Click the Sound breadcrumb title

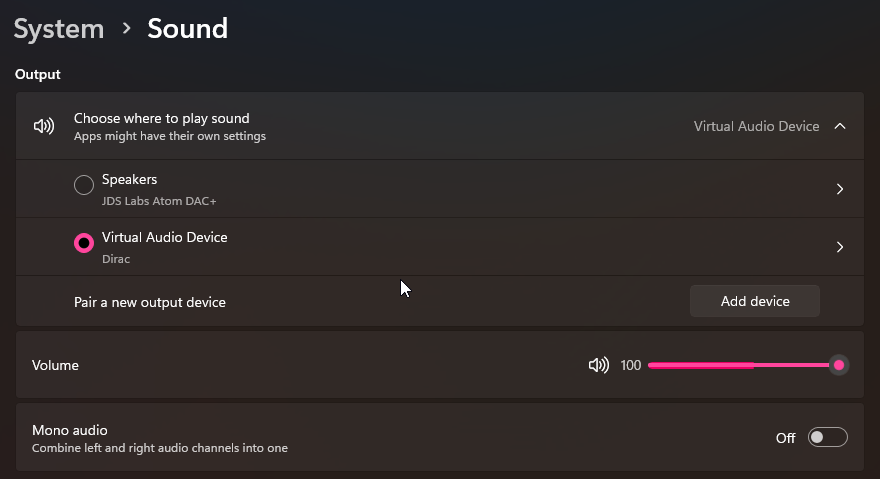click(x=187, y=29)
